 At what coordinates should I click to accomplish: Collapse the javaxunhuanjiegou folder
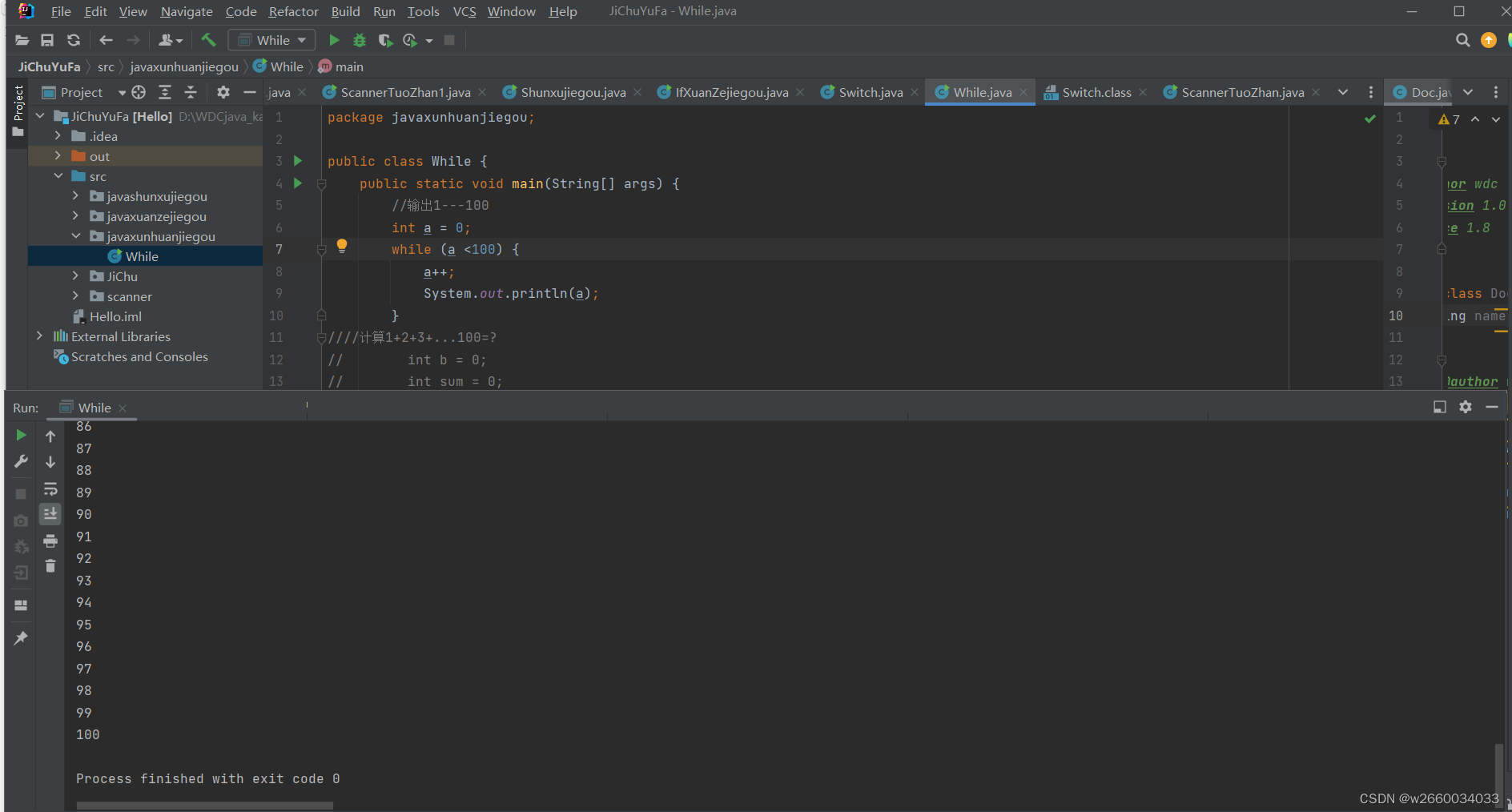(76, 236)
